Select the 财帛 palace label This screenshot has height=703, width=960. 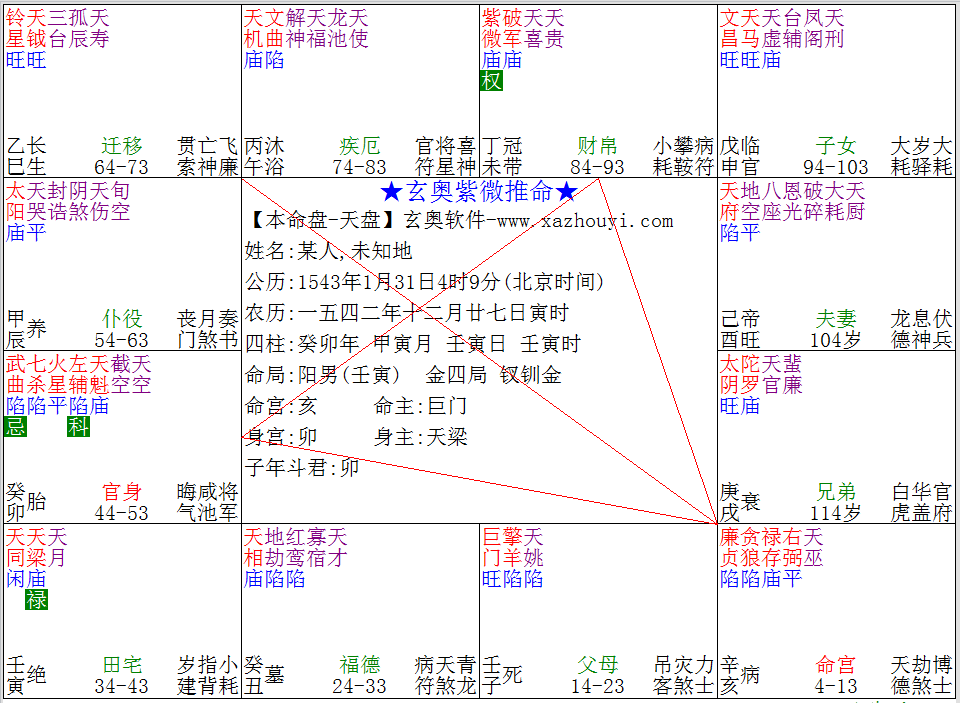(x=598, y=146)
